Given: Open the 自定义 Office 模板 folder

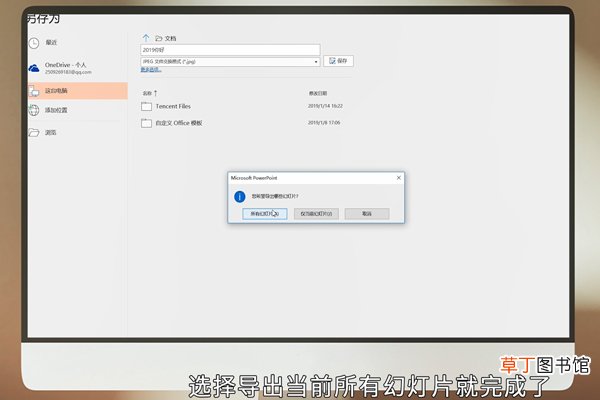Looking at the screenshot, I should point(179,123).
